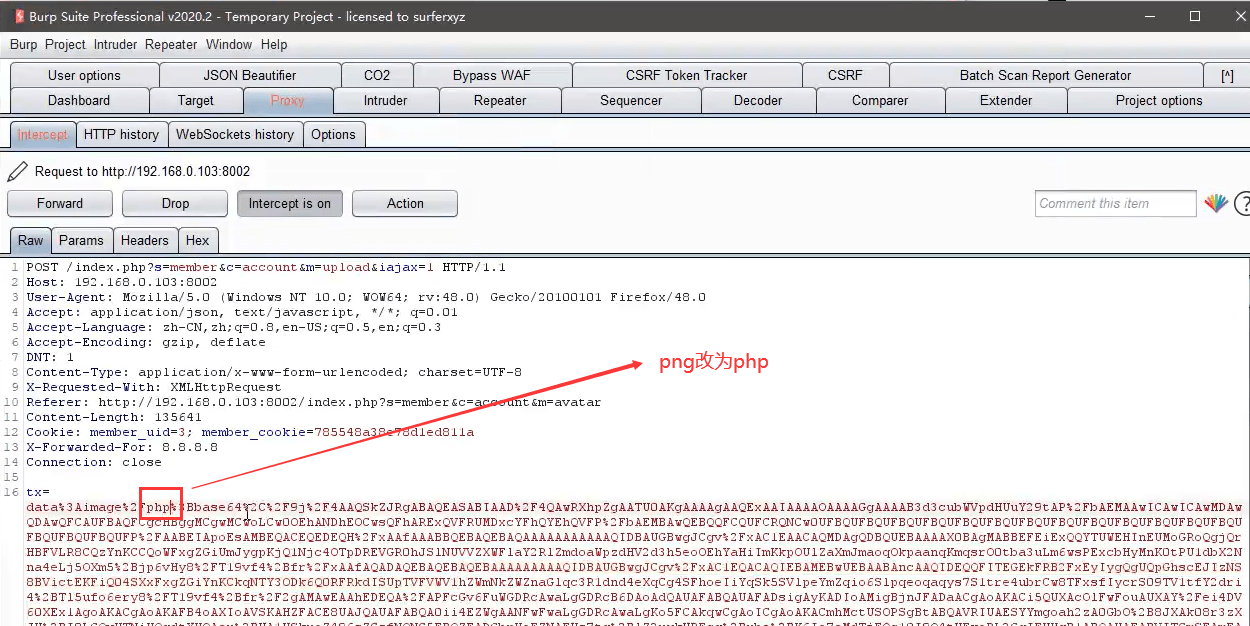The width and height of the screenshot is (1250, 626).
Task: Go to the Extender tab
Action: [1006, 100]
